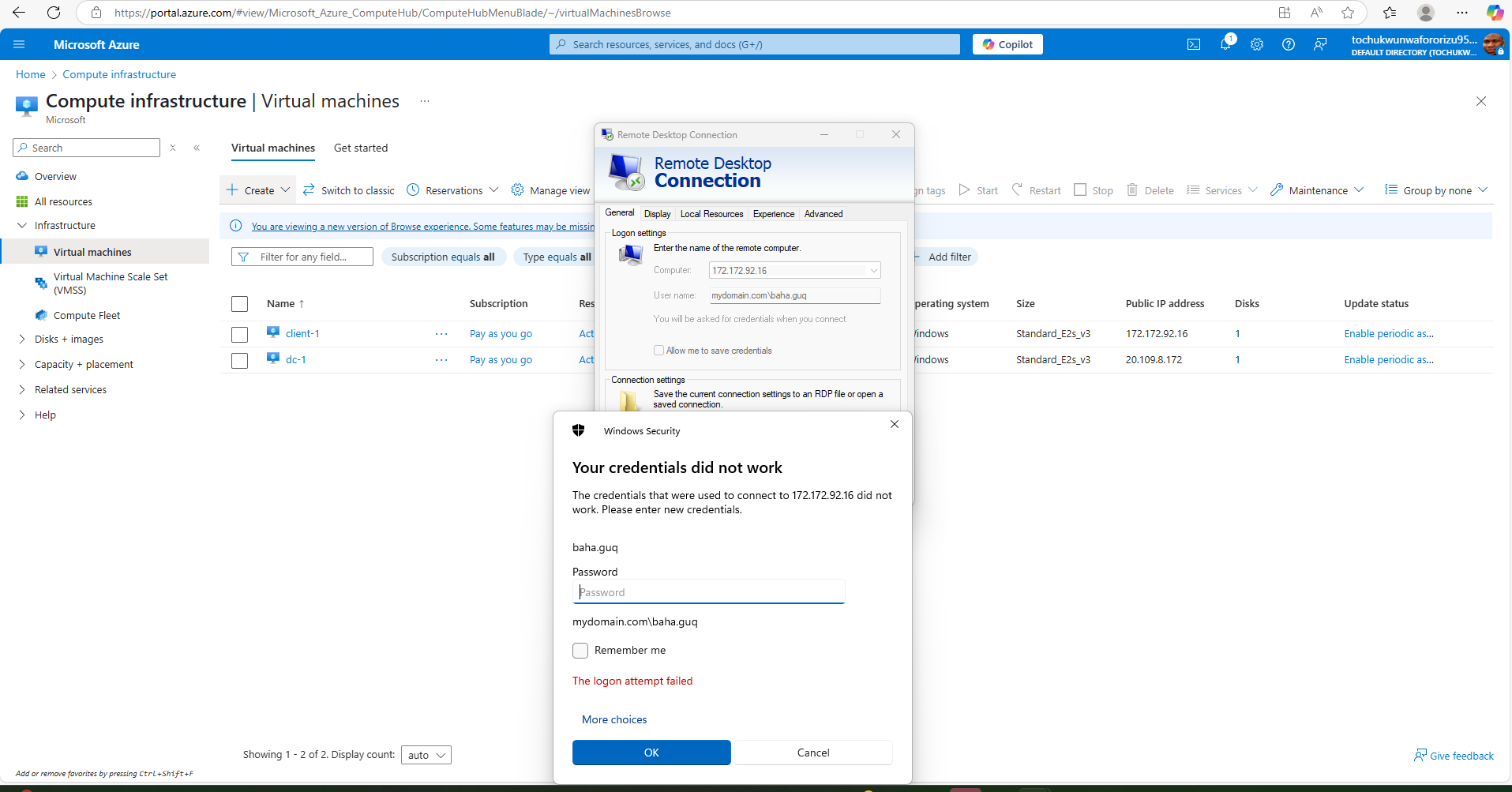Screen dimensions: 1512x792
Task: Open the Create dropdown in toolbar
Action: click(258, 190)
